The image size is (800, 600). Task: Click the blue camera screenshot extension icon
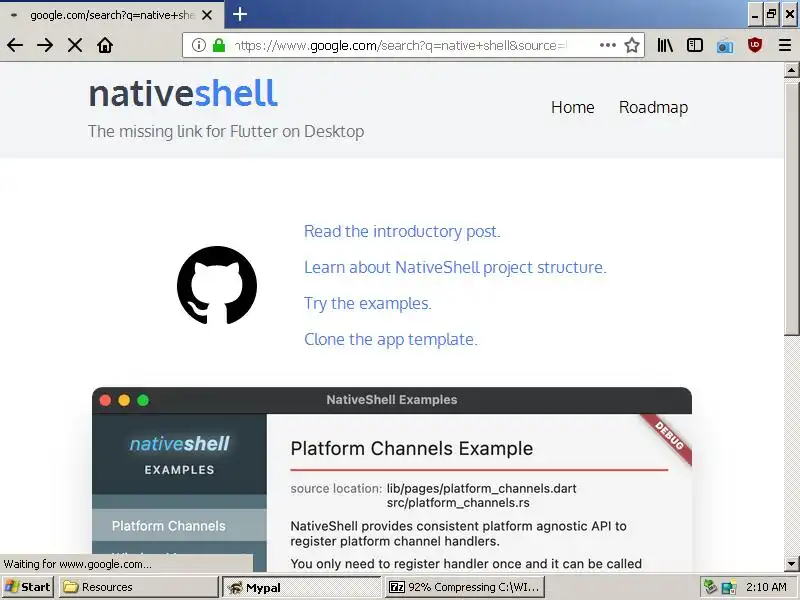725,46
